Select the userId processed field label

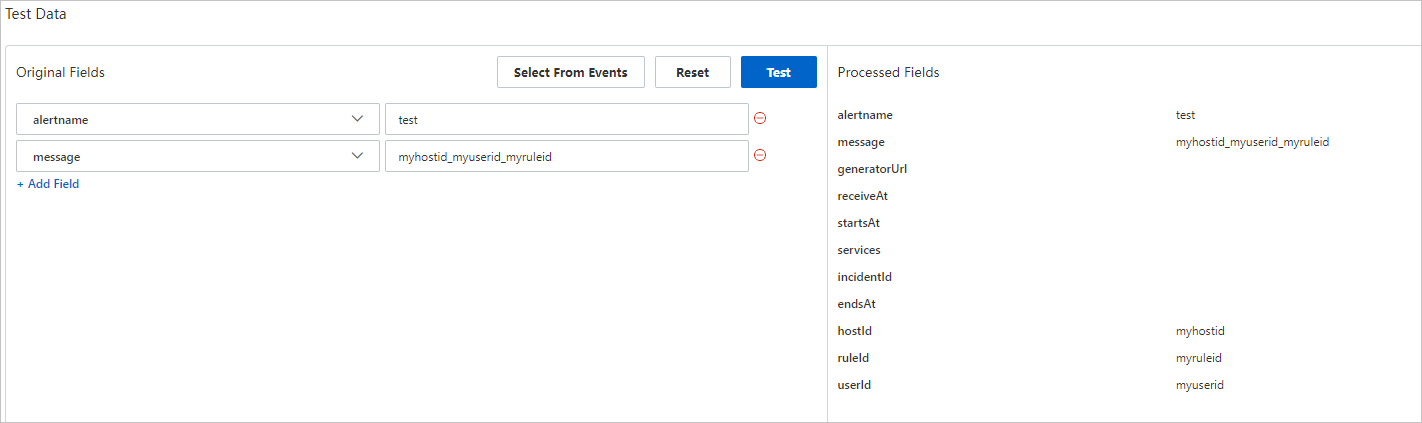(x=854, y=385)
